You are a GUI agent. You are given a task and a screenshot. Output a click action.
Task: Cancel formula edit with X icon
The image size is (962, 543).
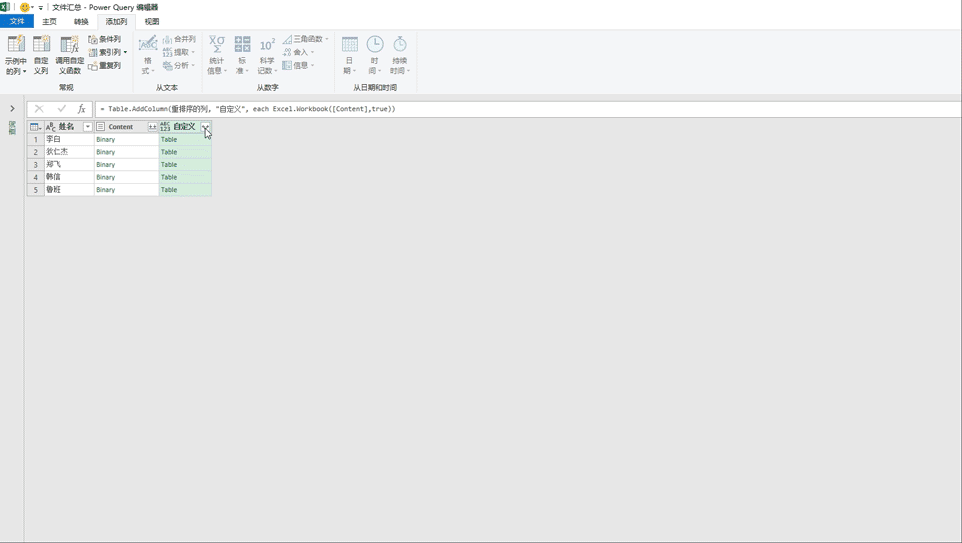[39, 109]
